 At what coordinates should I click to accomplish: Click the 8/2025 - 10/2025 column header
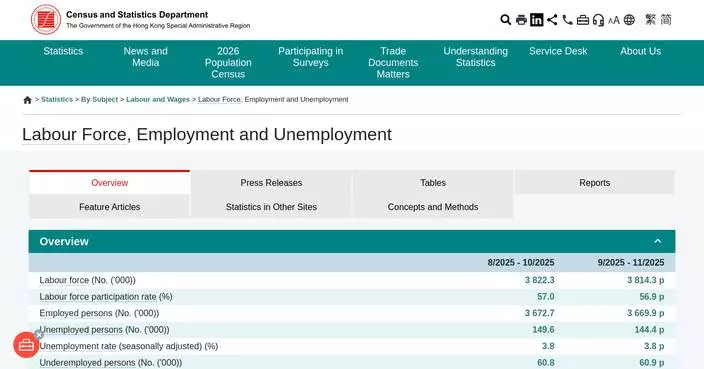click(521, 263)
